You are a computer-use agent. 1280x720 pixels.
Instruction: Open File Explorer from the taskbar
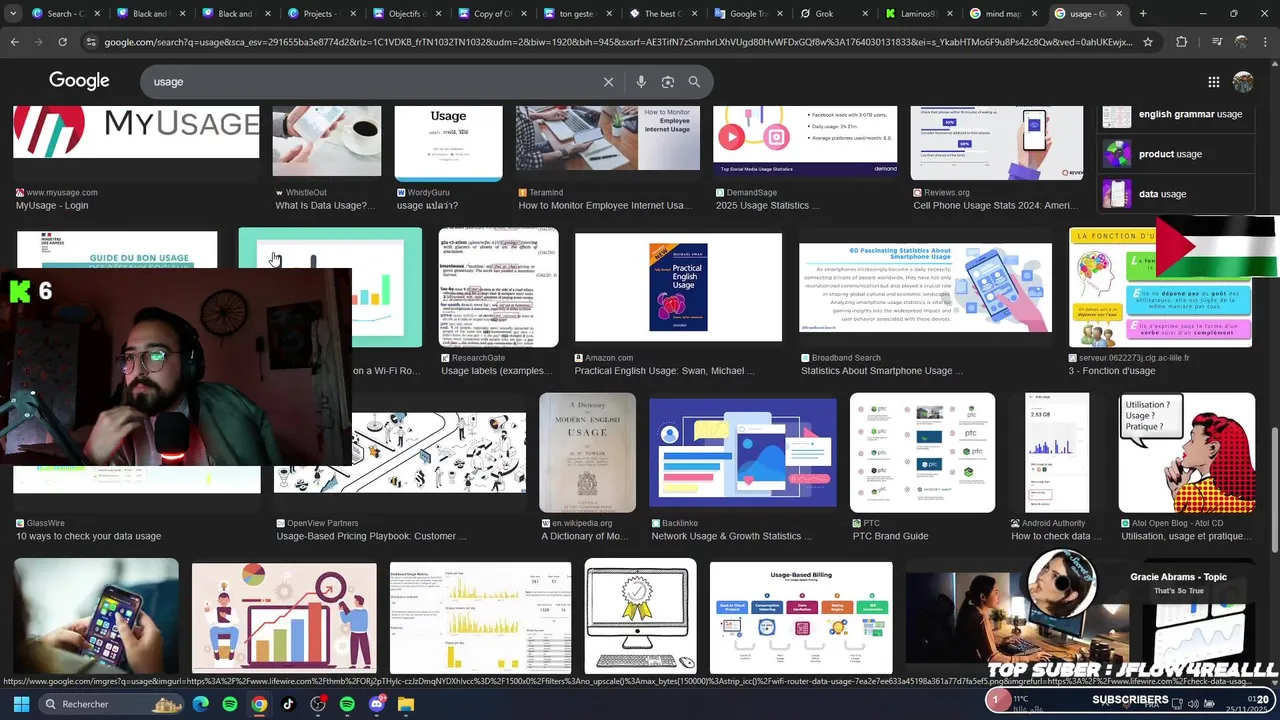coord(405,704)
